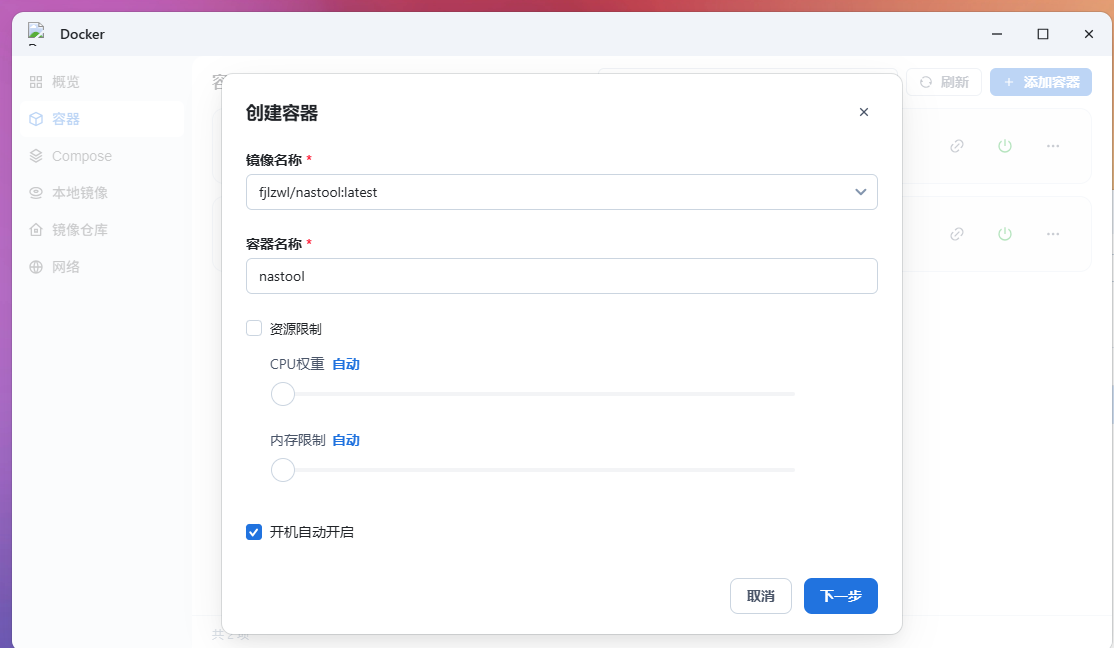Click the 网络 globe icon
Viewport: 1114px width, 648px height.
tap(36, 267)
